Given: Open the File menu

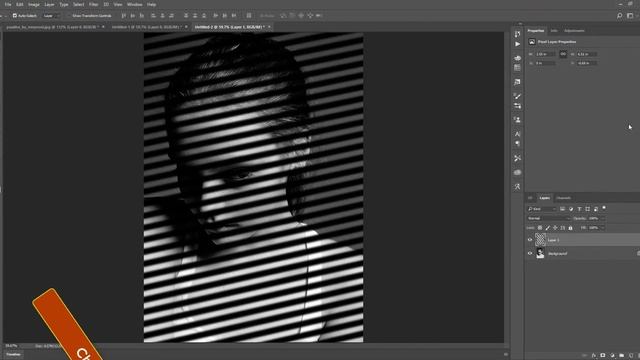Looking at the screenshot, I should [8, 4].
